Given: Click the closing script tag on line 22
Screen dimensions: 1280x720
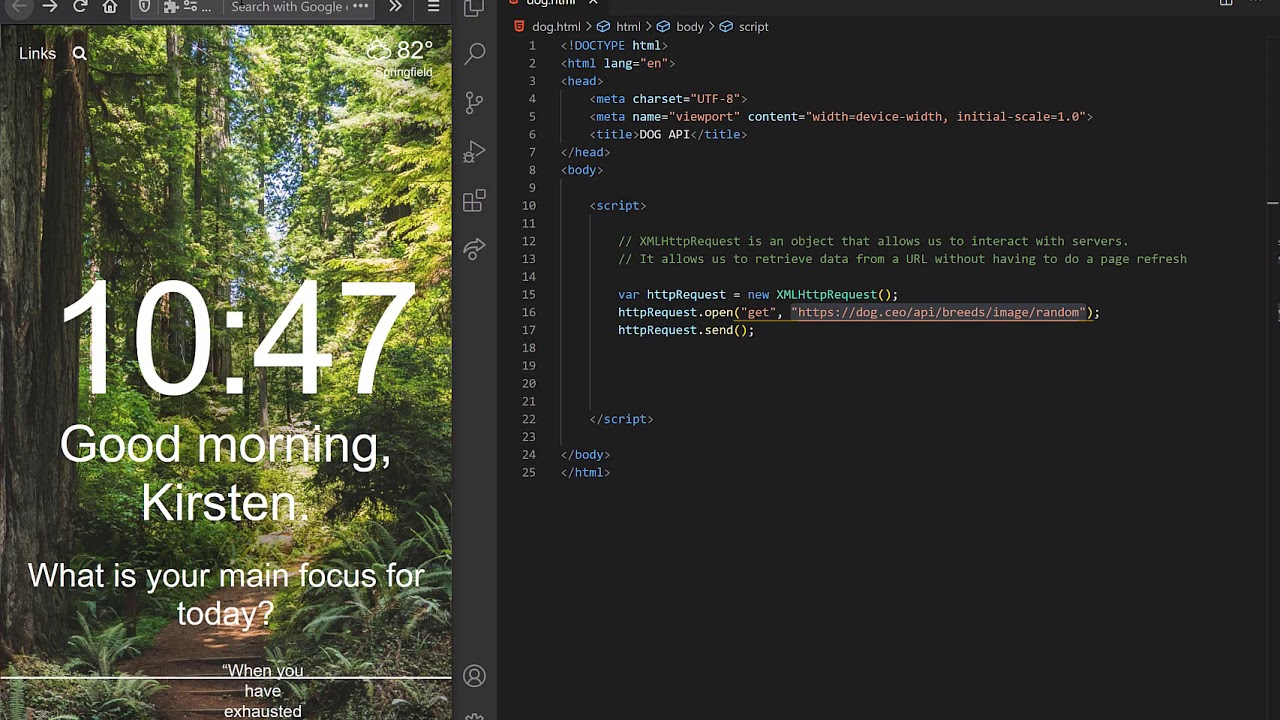Looking at the screenshot, I should point(621,420).
